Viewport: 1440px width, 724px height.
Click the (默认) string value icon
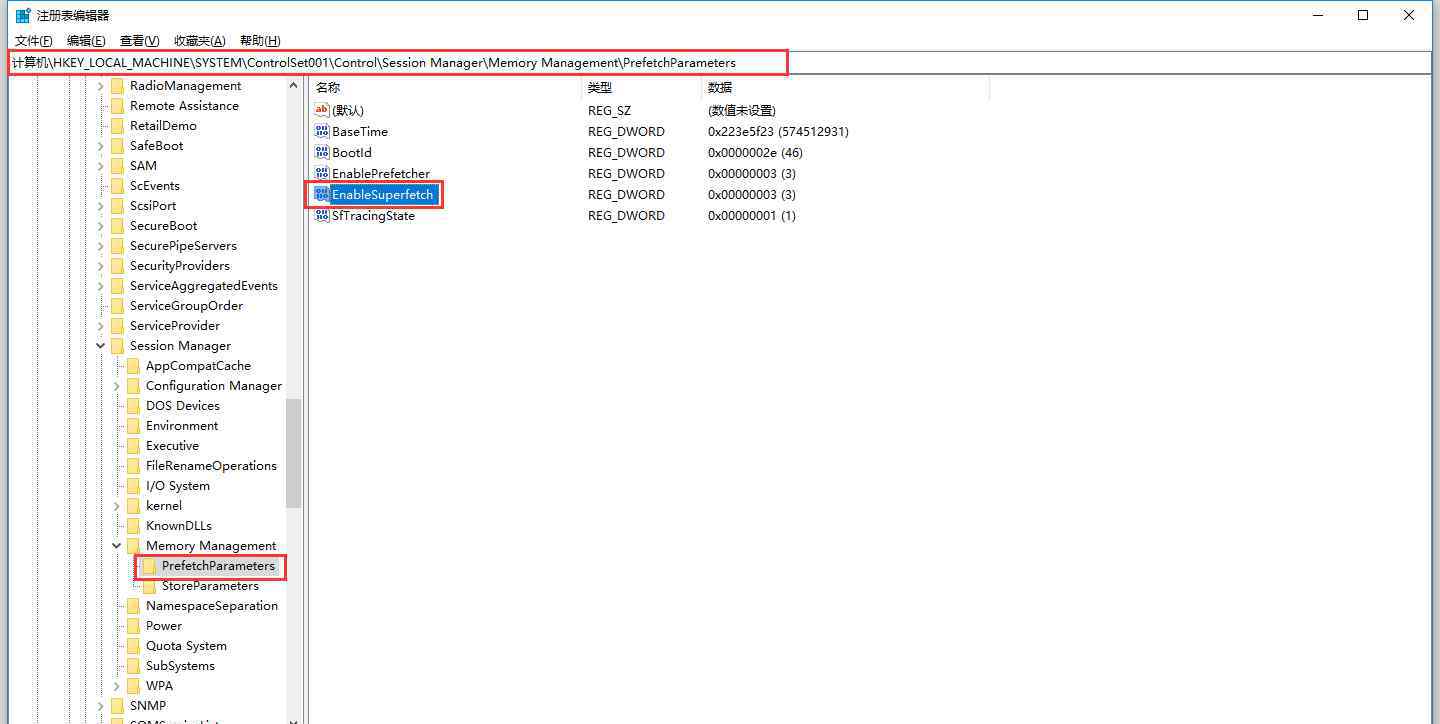(321, 110)
